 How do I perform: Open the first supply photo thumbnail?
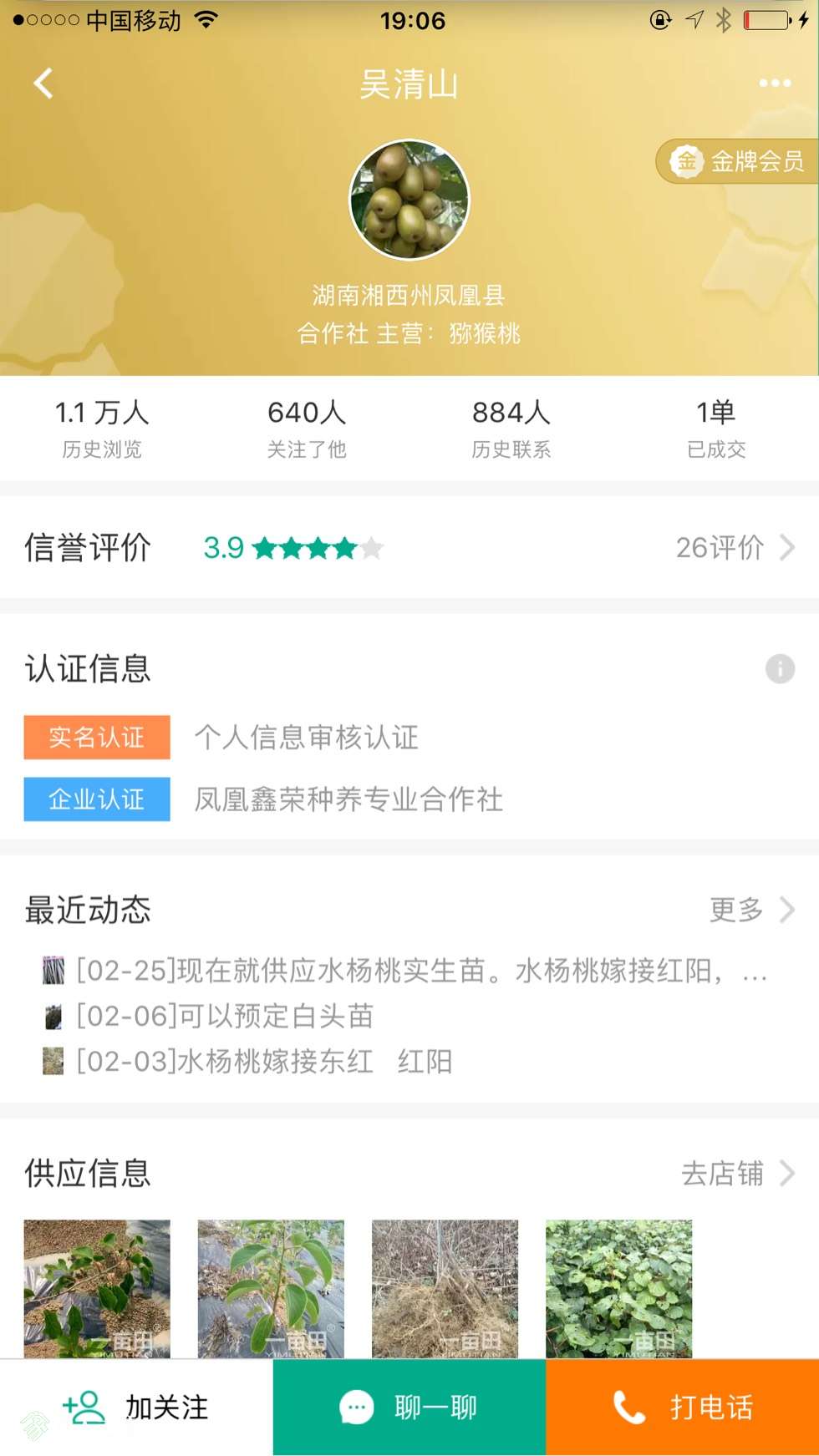coord(97,1289)
